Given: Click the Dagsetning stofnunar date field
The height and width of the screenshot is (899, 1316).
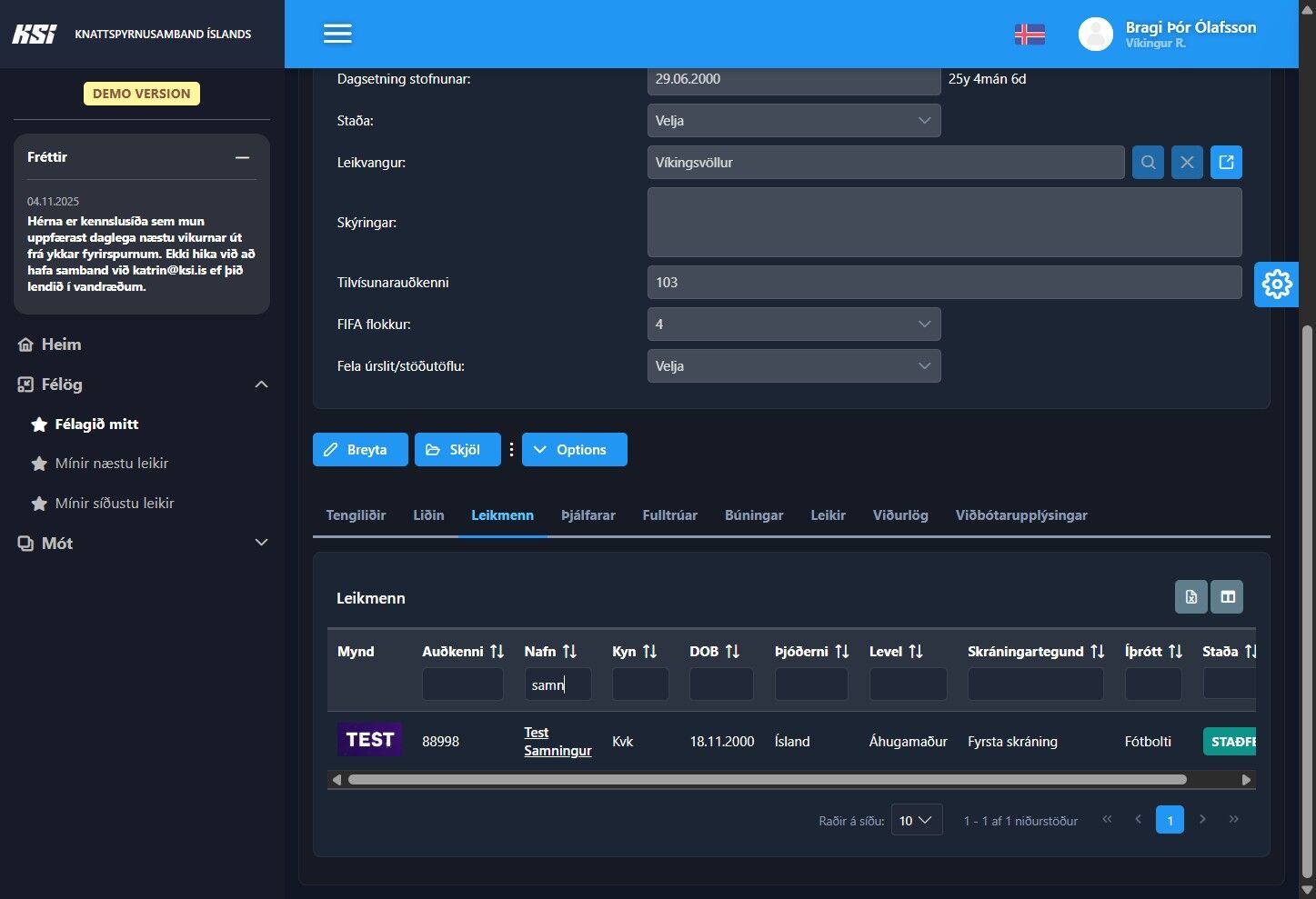Looking at the screenshot, I should 794,80.
